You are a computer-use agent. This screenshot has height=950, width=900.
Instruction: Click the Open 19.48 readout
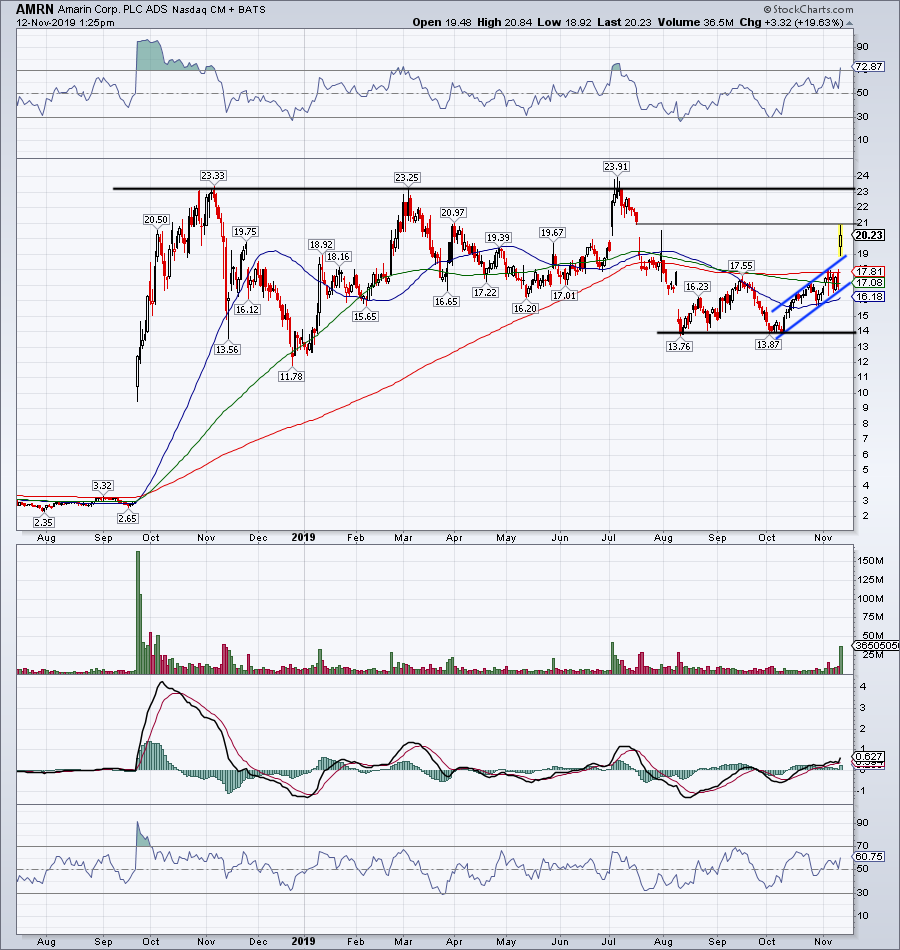click(x=442, y=22)
